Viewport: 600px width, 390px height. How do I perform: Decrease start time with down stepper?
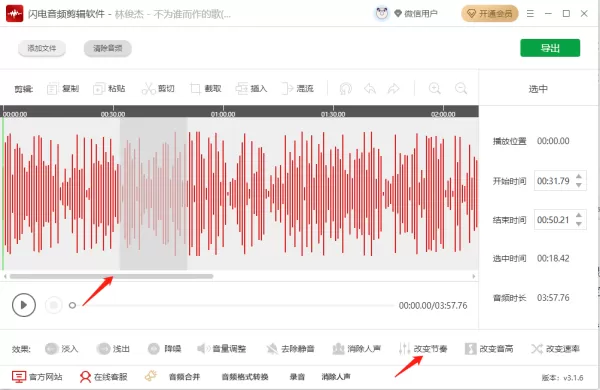click(x=579, y=185)
